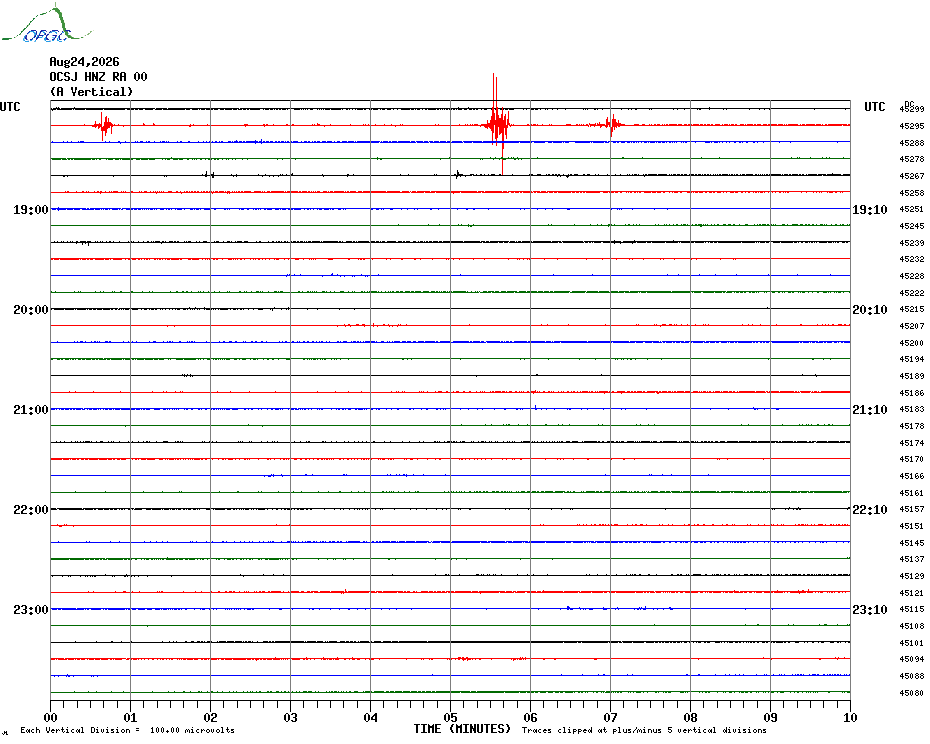Screen dimensions: 930x744
Task: Click the 00 minute tick label
Action: tap(50, 717)
